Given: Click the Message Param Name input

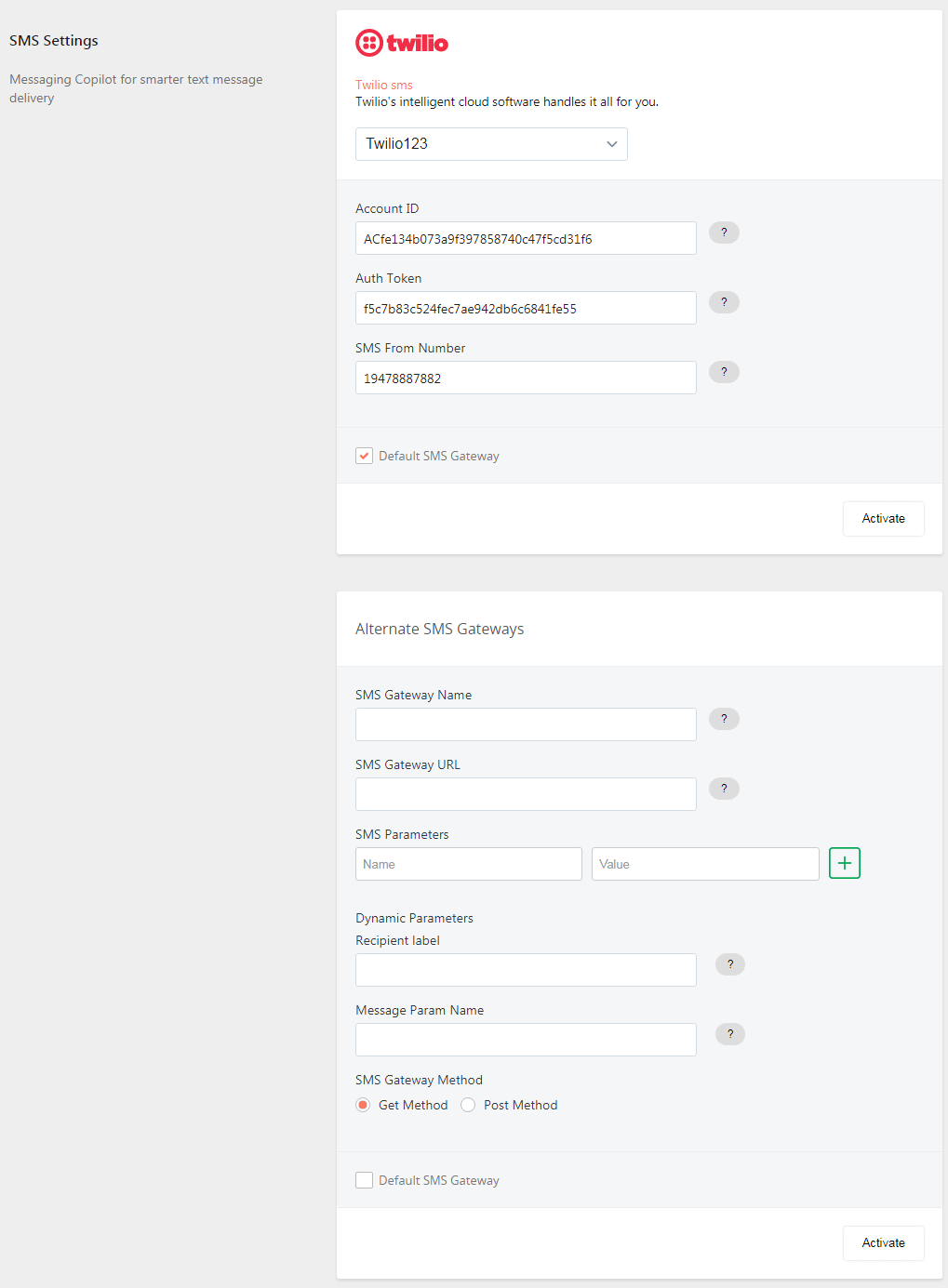Looking at the screenshot, I should [526, 1040].
